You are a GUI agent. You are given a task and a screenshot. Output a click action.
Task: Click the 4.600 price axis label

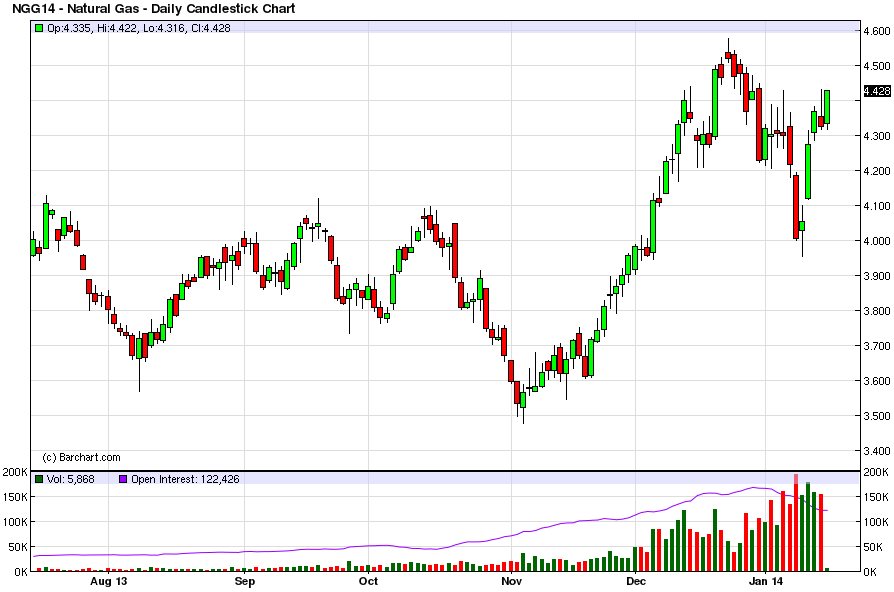877,31
